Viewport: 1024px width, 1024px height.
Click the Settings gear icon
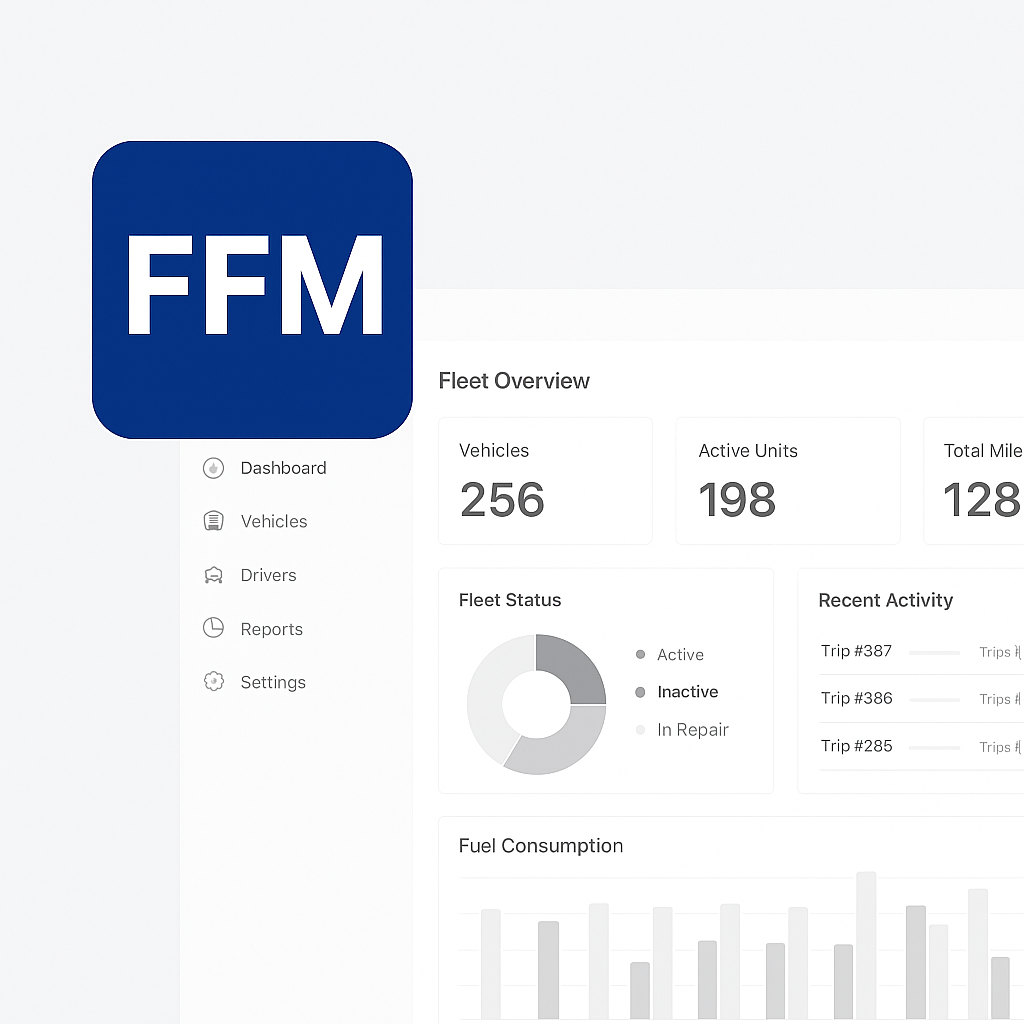click(213, 682)
